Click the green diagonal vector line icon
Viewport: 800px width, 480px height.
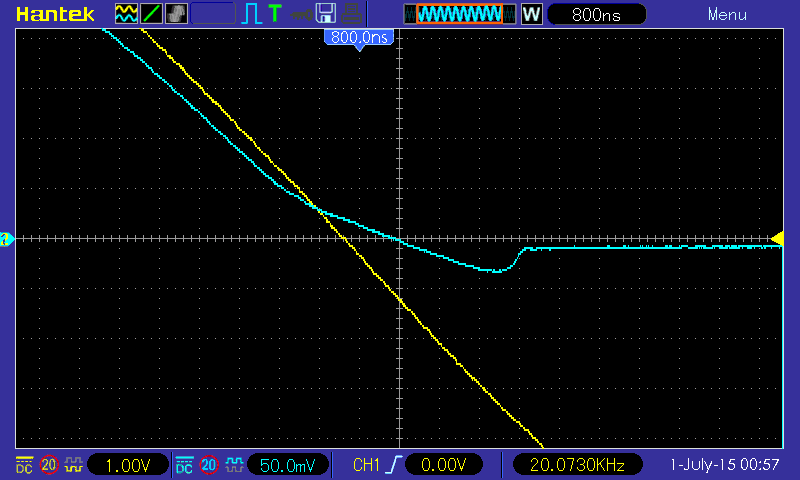tap(152, 14)
